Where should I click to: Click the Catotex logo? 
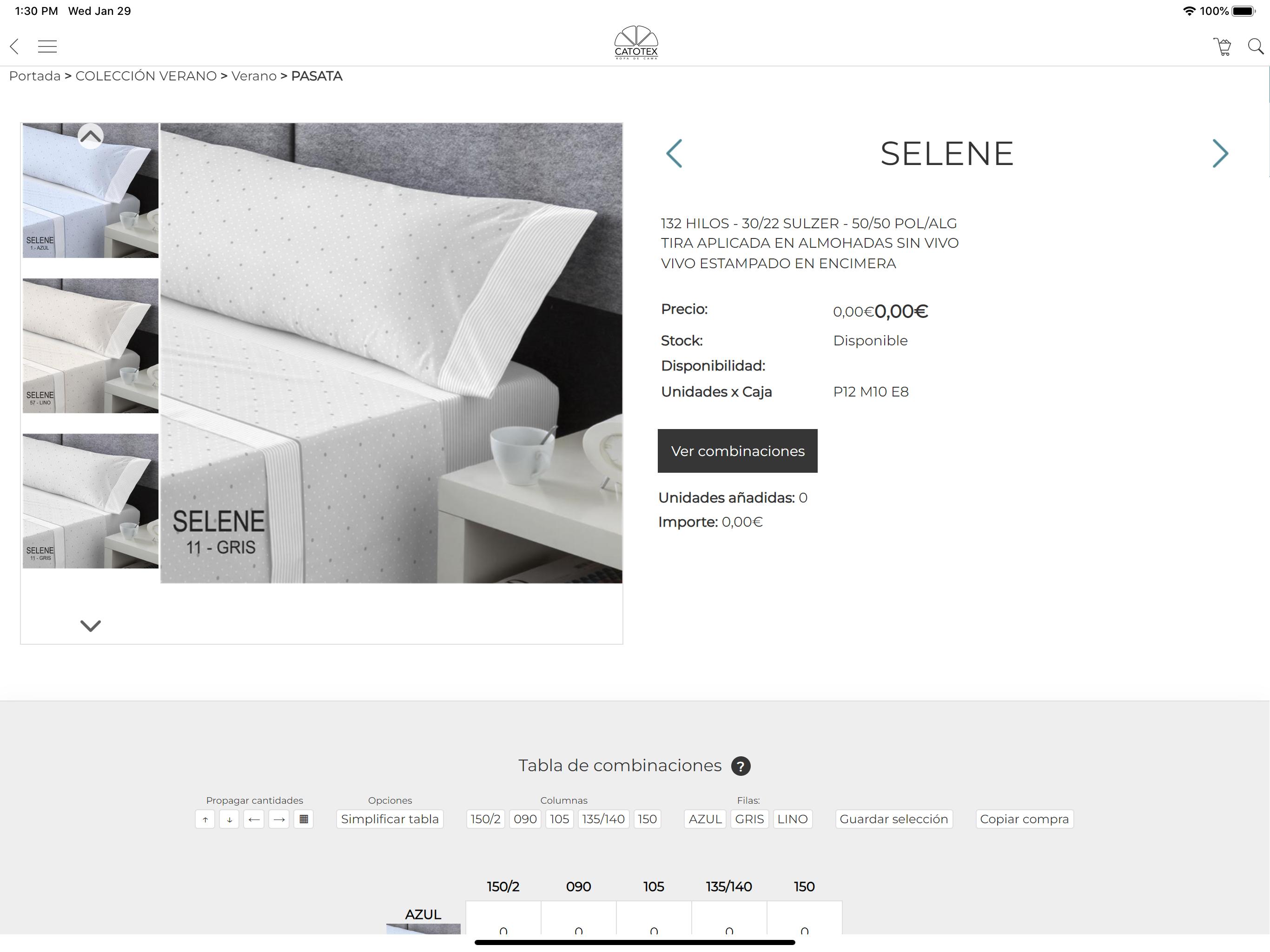[636, 42]
